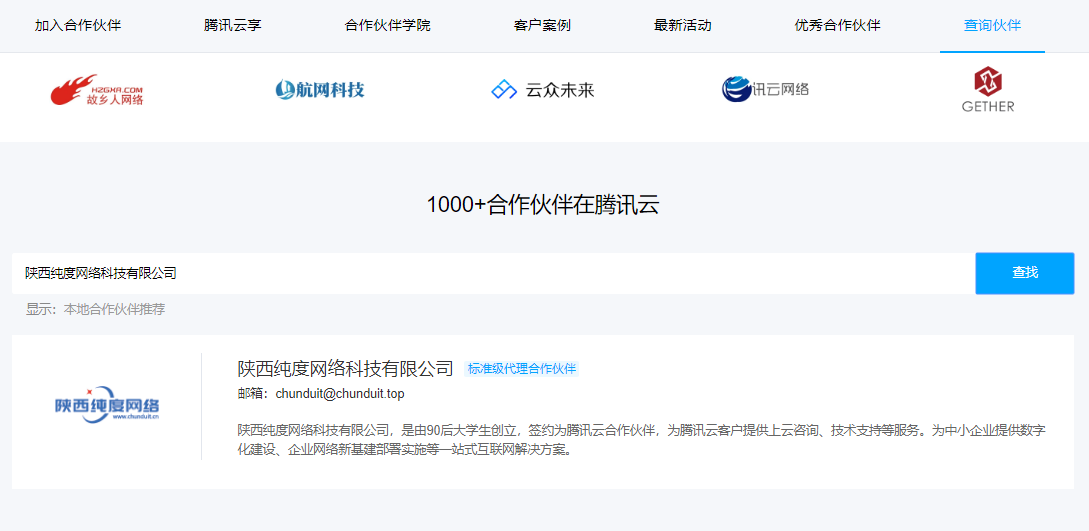Select the 查询伙伴 tab
This screenshot has height=531, width=1089.
992,26
